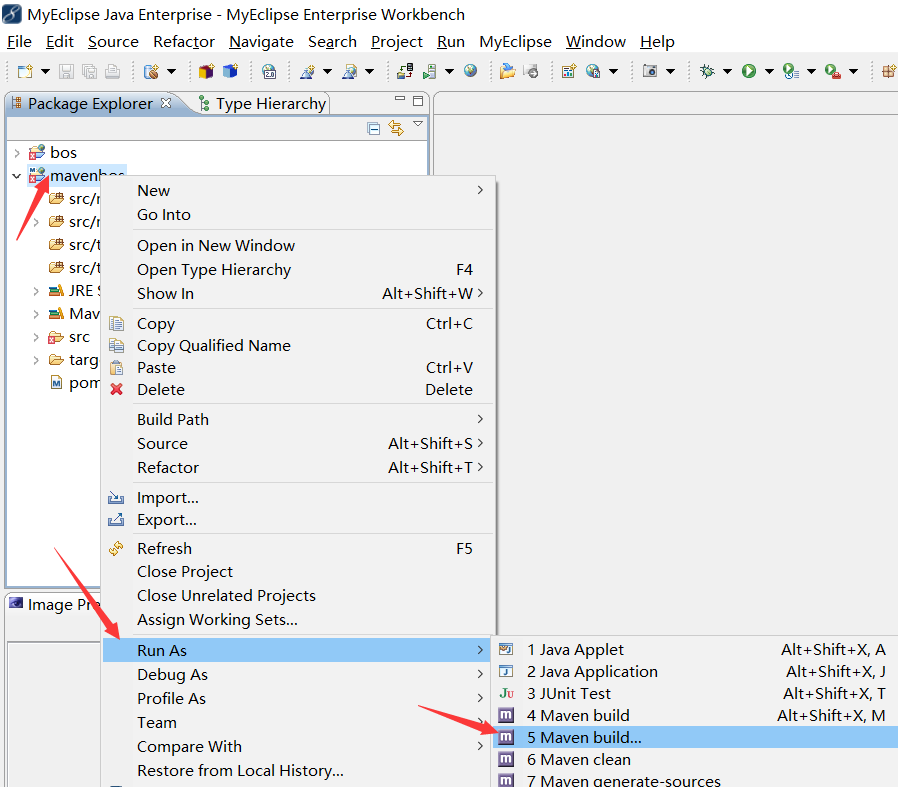Choose '6 Maven clean' in the submenu

(x=695, y=760)
